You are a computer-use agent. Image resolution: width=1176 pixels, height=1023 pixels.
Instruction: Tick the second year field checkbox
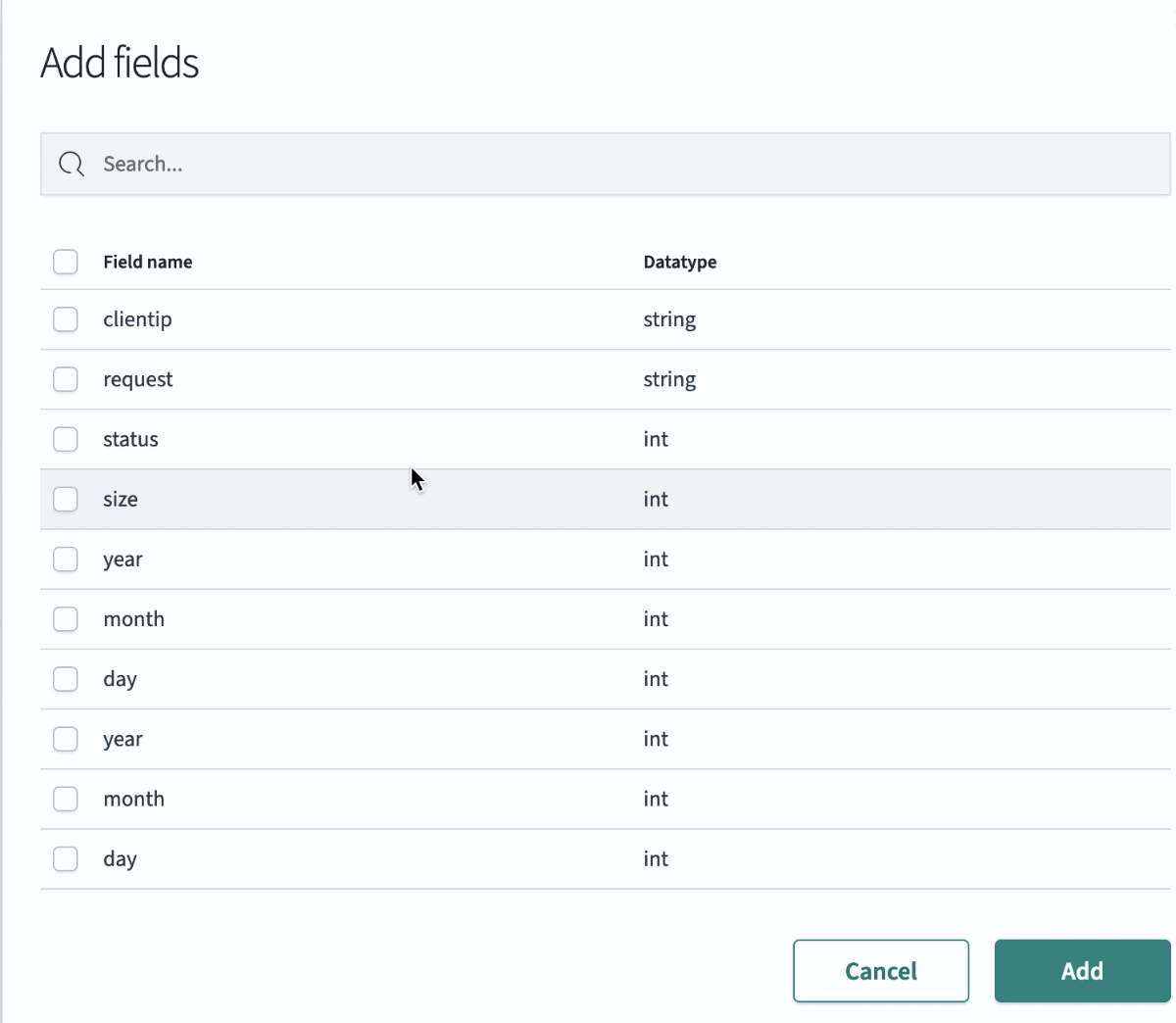pos(66,739)
